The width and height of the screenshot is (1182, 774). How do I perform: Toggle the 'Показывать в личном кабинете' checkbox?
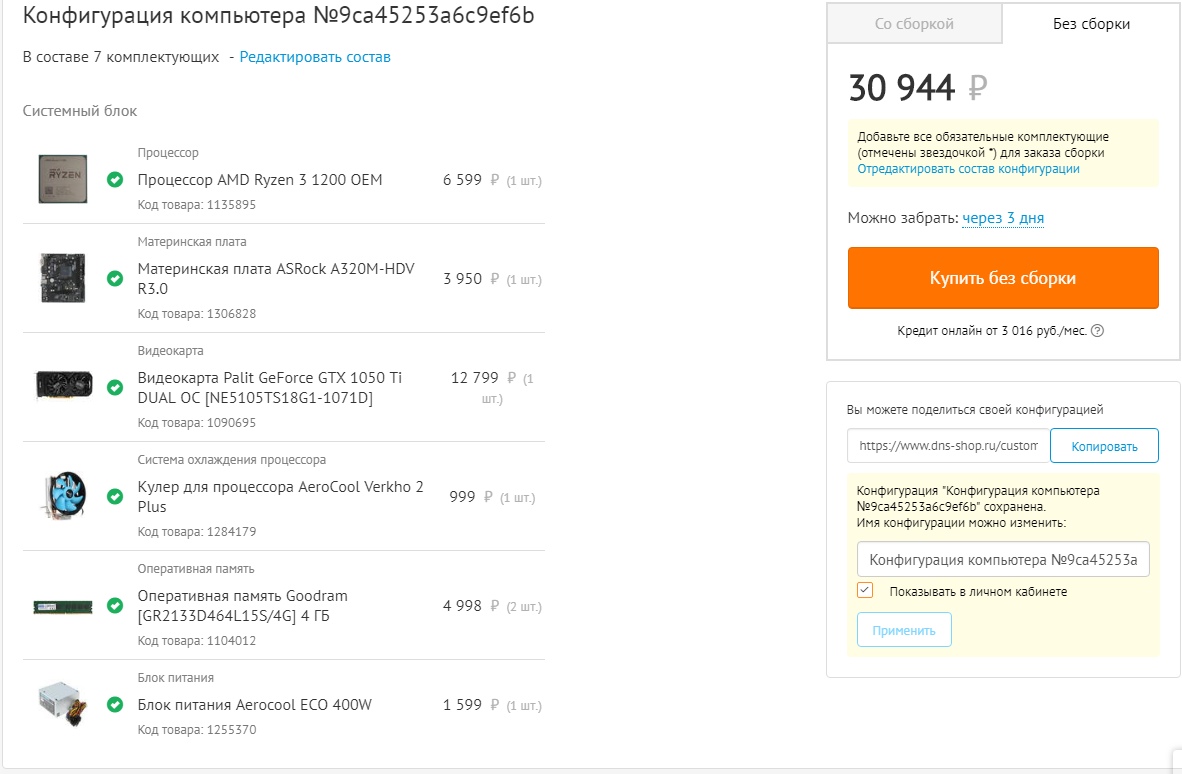tap(866, 591)
